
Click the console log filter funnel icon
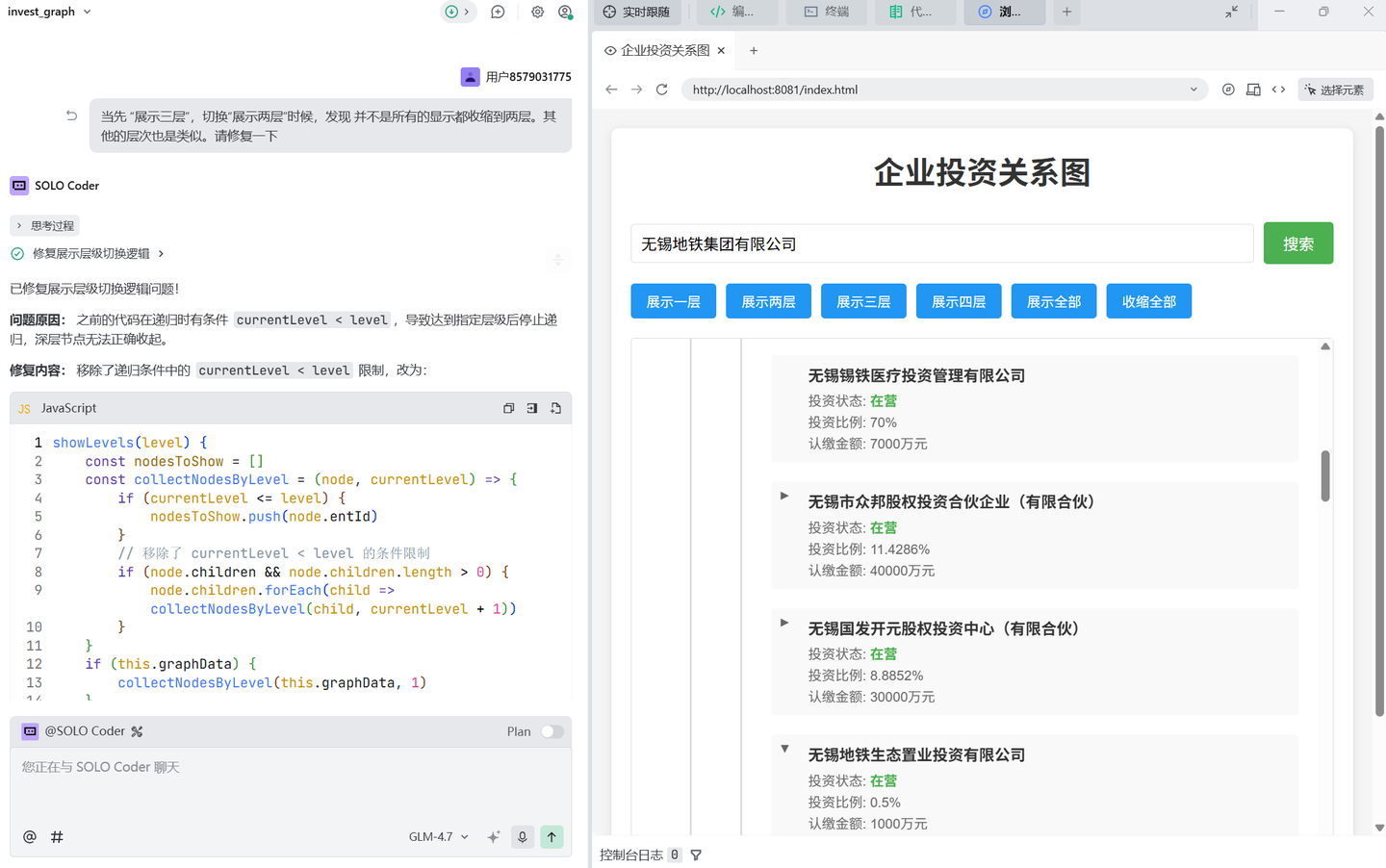tap(696, 855)
